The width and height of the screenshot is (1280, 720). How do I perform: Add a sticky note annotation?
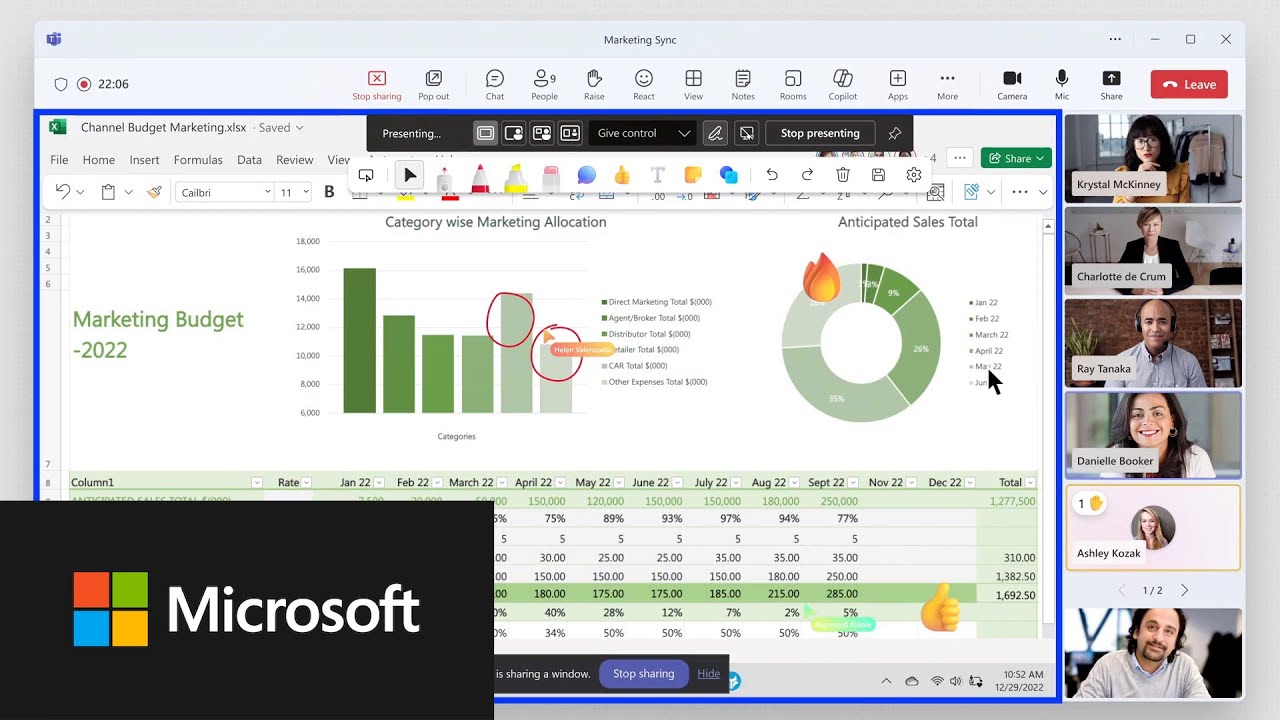(692, 175)
